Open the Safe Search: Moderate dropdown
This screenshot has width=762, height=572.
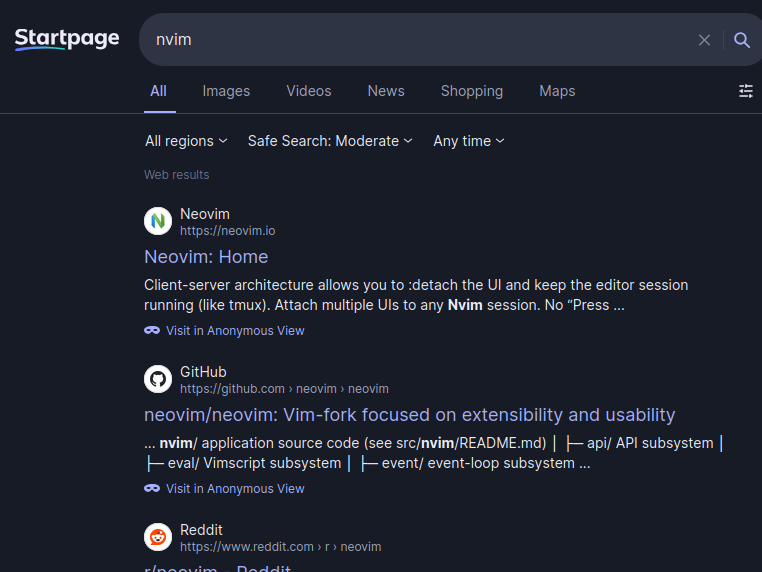point(330,141)
